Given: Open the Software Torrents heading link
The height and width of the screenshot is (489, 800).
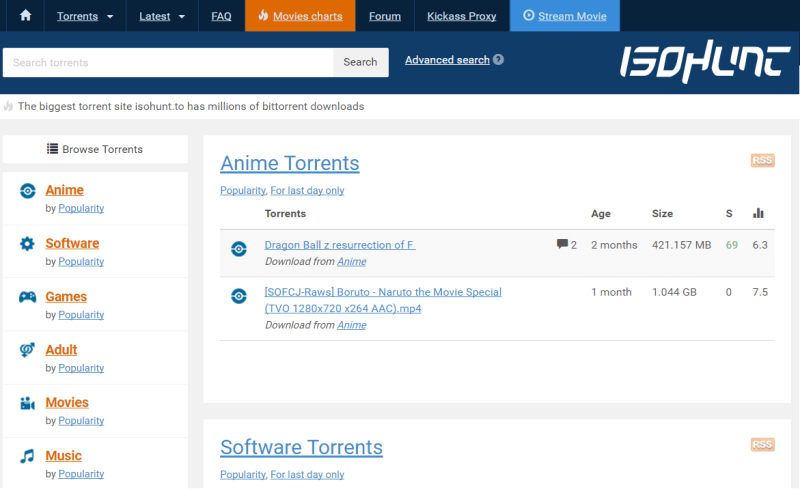Looking at the screenshot, I should point(302,448).
